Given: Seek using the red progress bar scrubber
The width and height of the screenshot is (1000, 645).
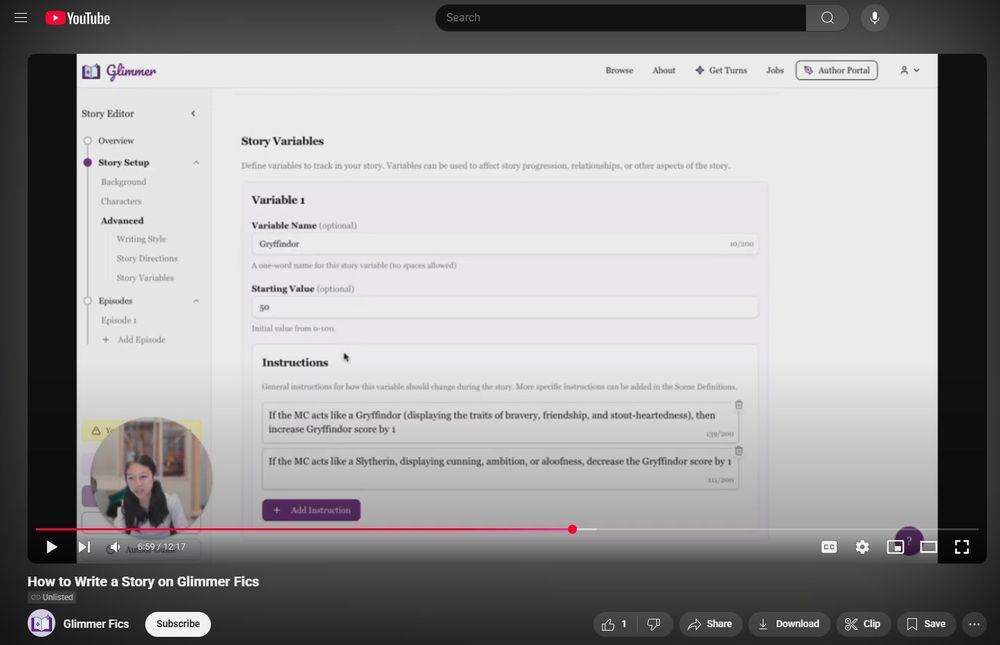Looking at the screenshot, I should 572,529.
